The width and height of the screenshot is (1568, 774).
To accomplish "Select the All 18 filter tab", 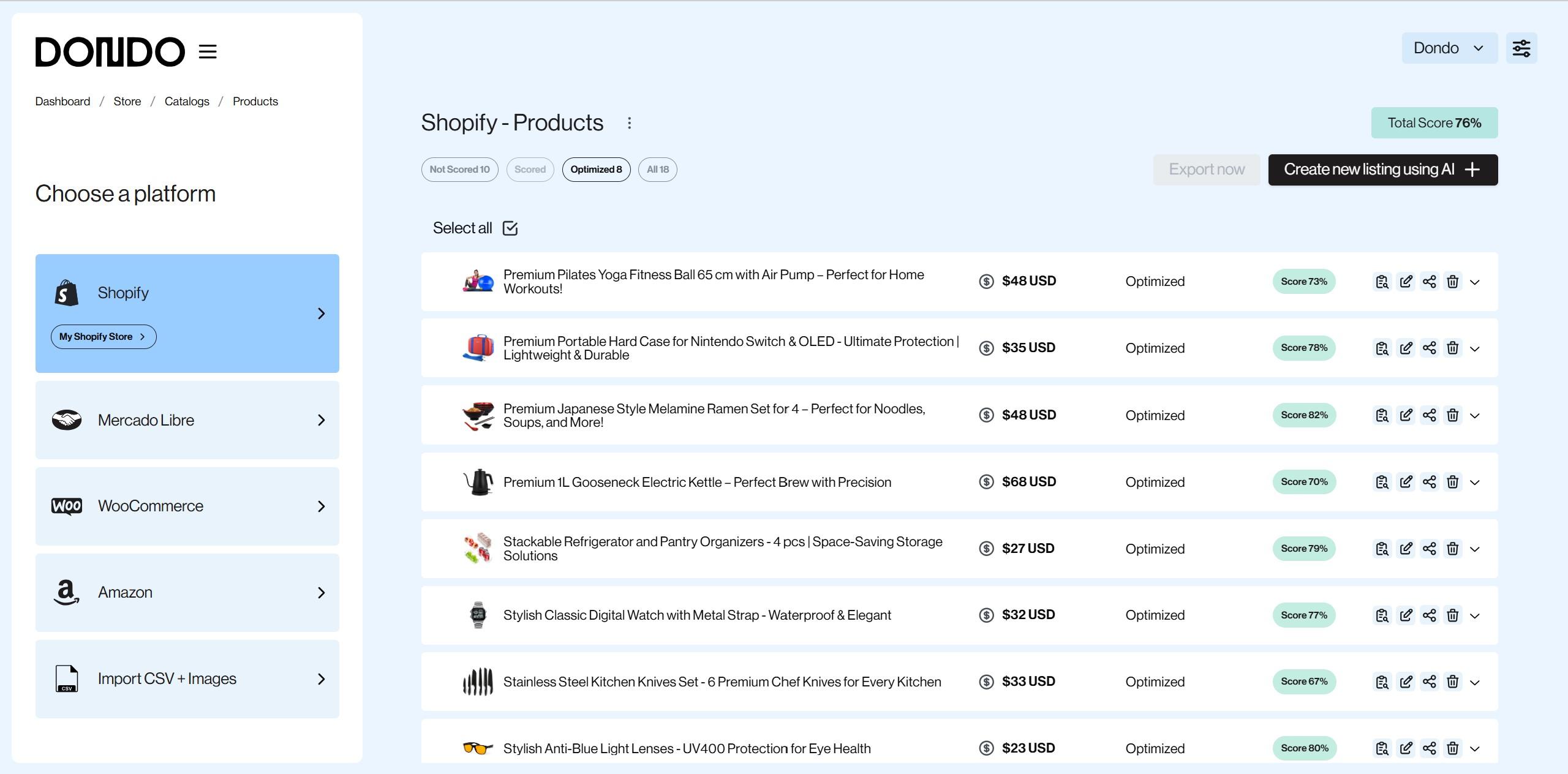I will 657,170.
